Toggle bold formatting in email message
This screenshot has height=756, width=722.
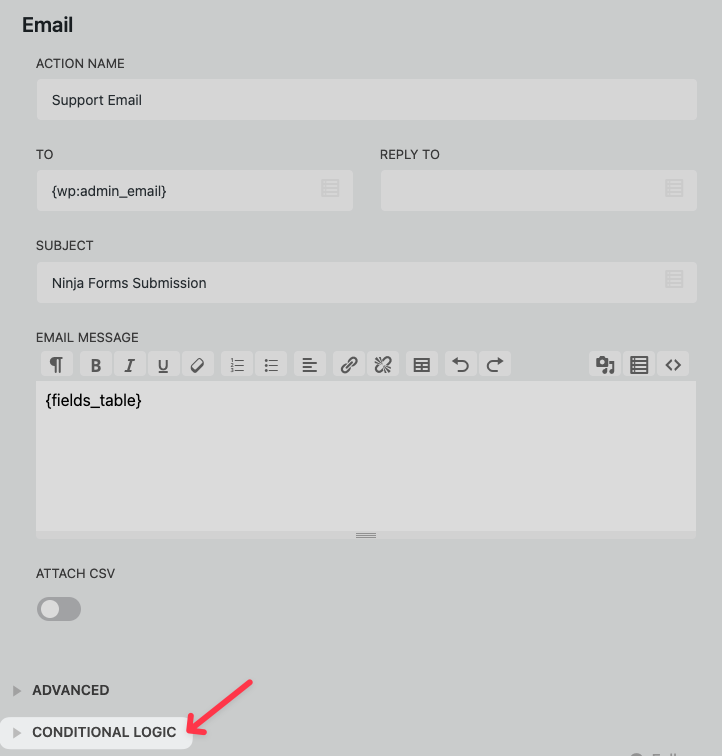coord(96,365)
